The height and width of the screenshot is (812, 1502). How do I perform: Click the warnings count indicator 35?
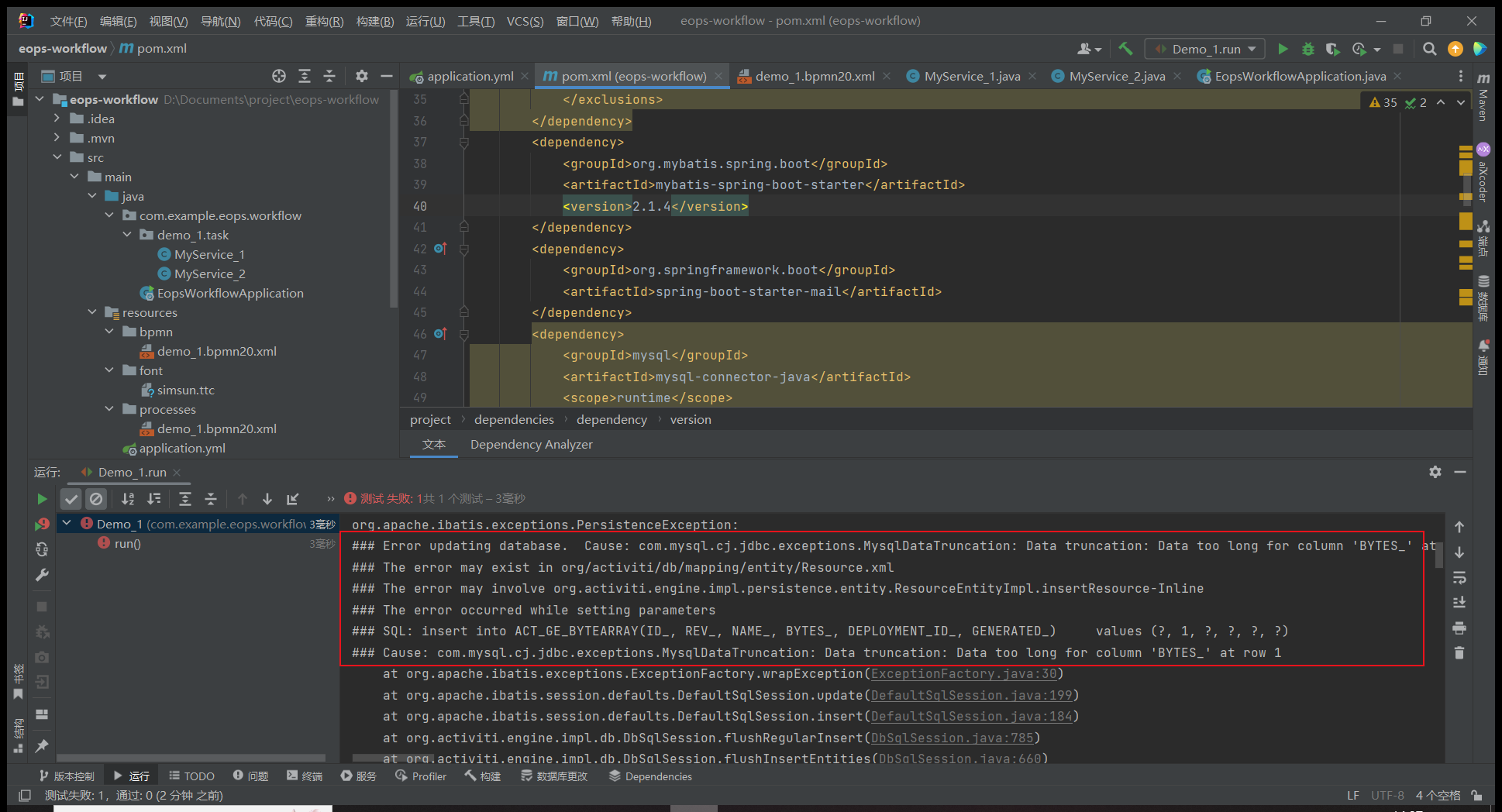1383,102
